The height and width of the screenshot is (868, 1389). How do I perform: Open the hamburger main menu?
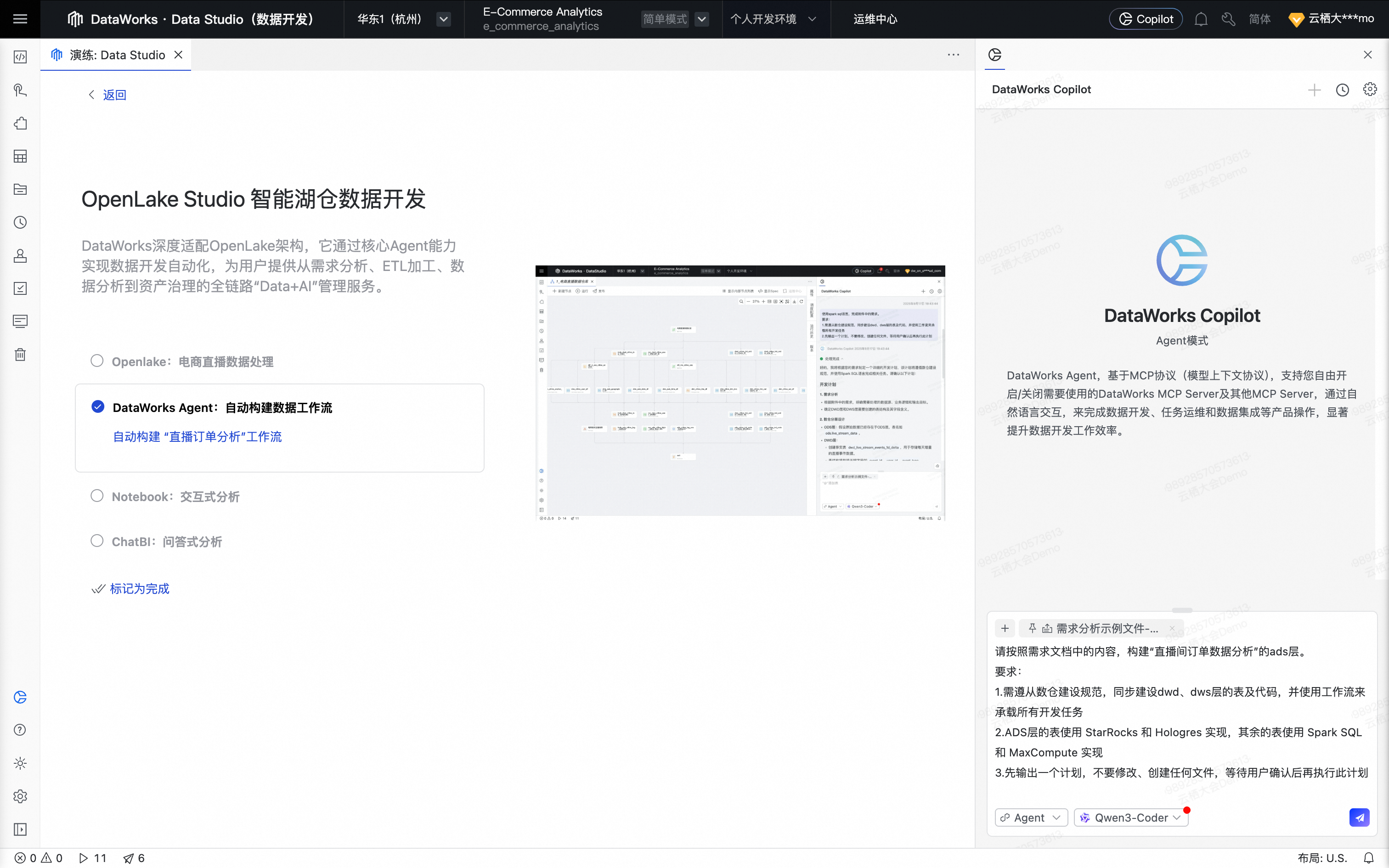tap(20, 19)
